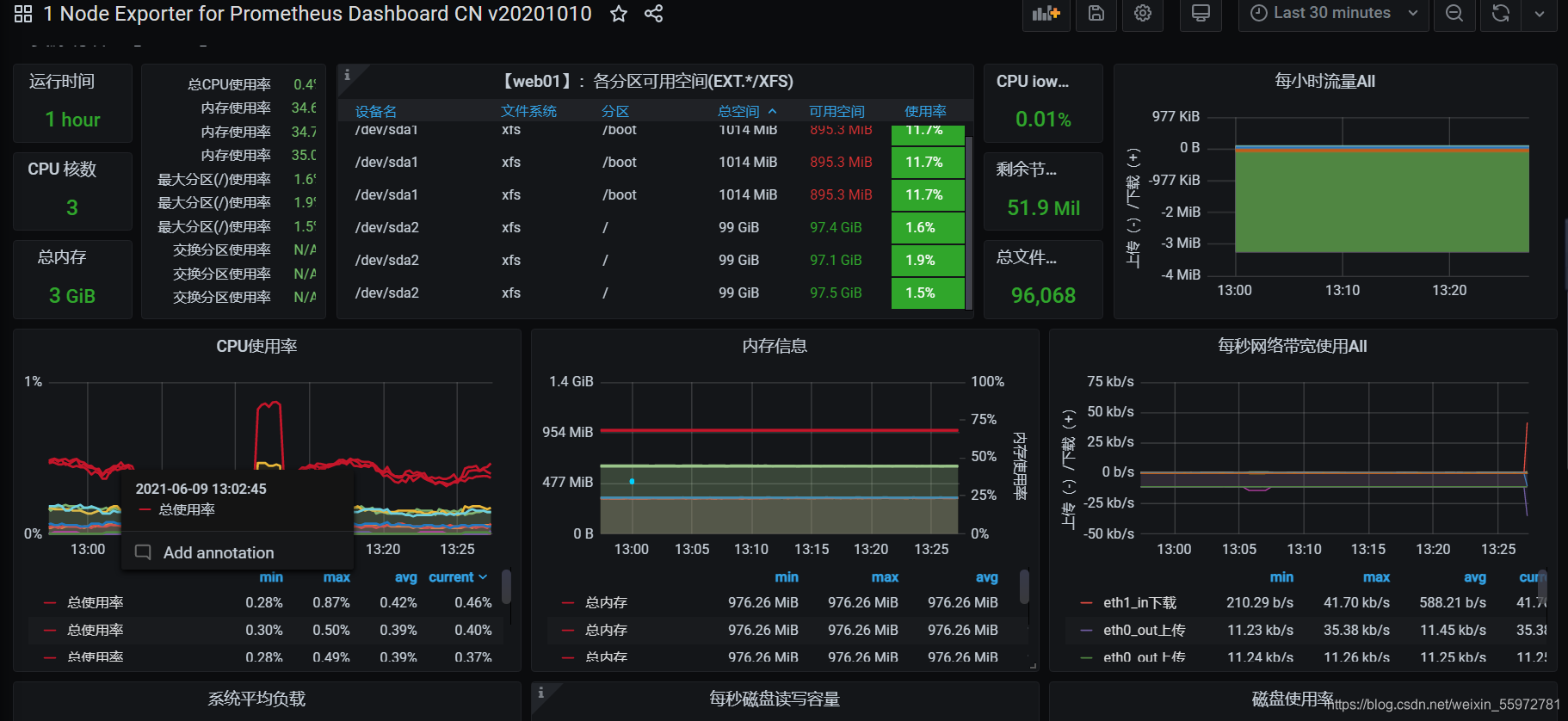Sort CPU legend by max column
The width and height of the screenshot is (1568, 721).
tap(336, 577)
